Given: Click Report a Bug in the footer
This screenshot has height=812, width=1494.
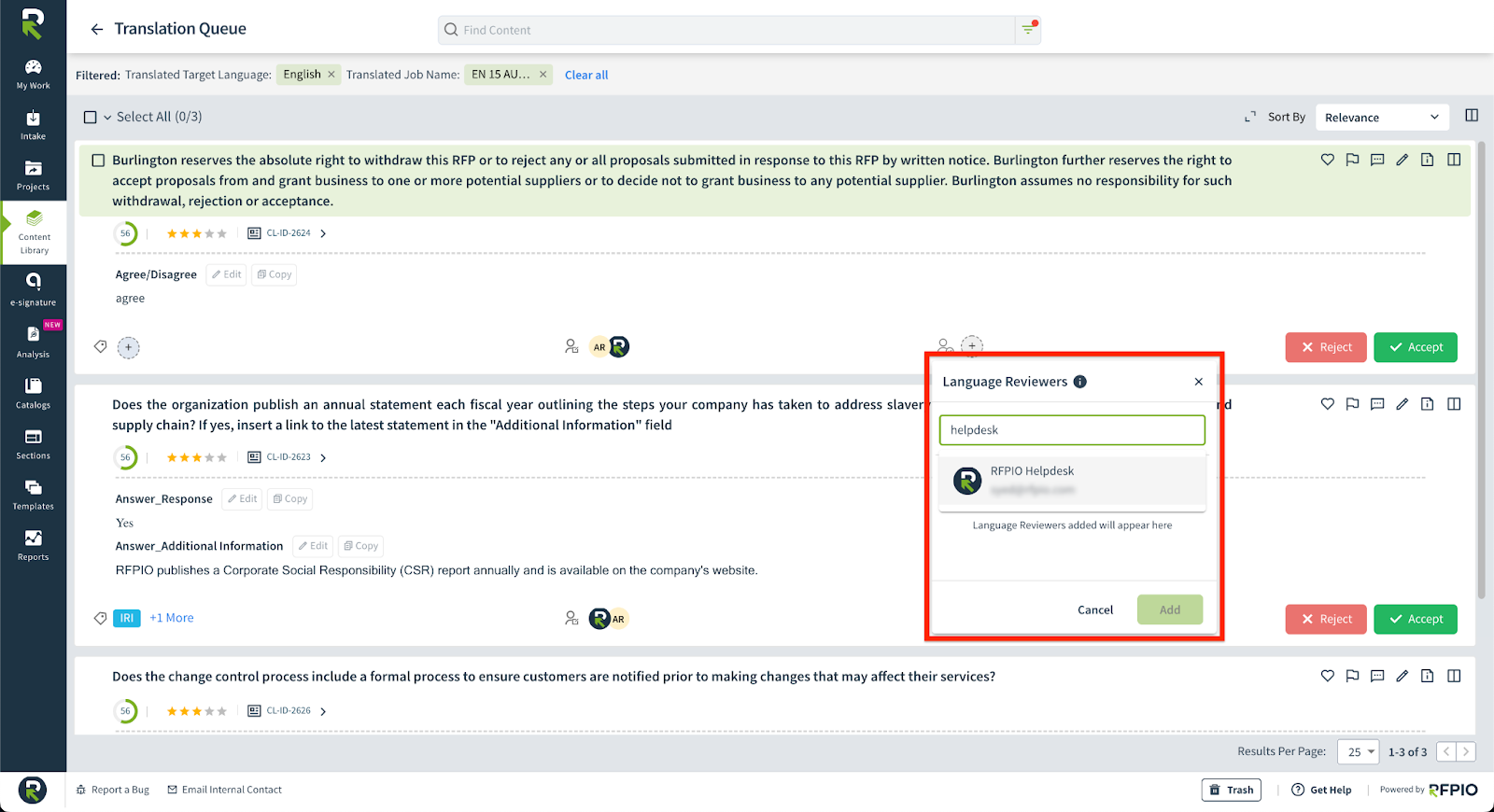Looking at the screenshot, I should pyautogui.click(x=113, y=790).
